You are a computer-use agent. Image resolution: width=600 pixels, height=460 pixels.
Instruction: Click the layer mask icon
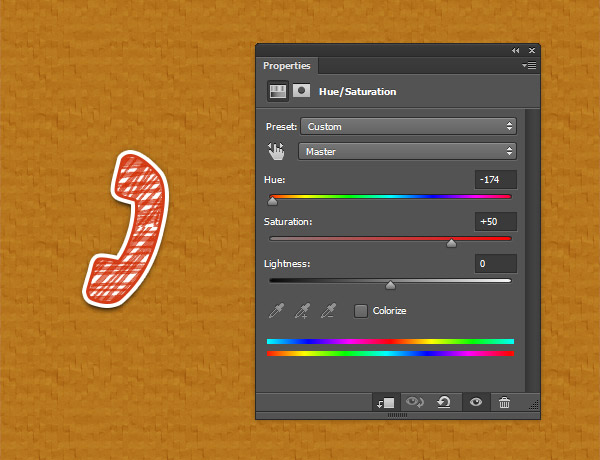click(300, 91)
